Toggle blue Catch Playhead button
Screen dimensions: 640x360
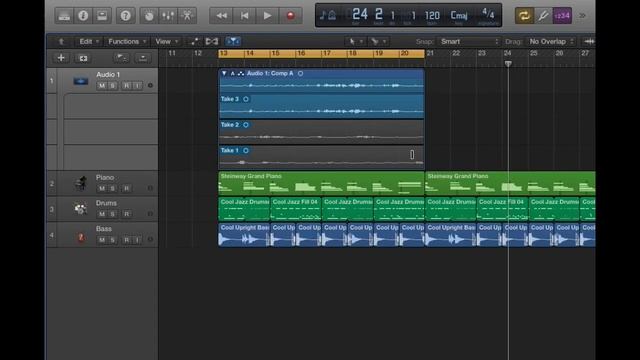click(x=233, y=41)
